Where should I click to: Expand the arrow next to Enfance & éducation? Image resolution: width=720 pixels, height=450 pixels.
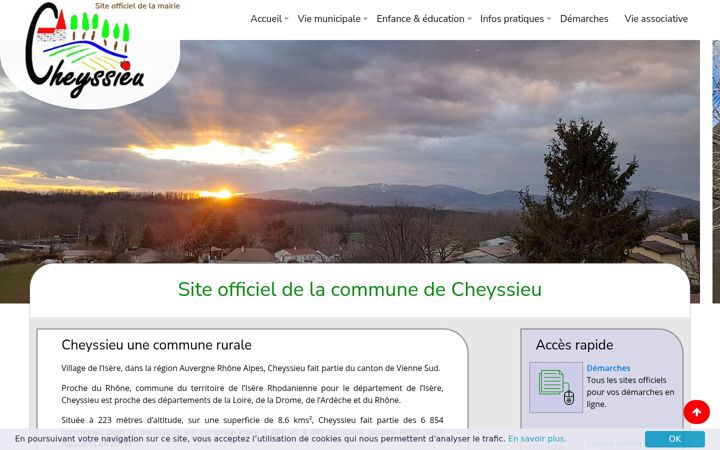(x=469, y=19)
